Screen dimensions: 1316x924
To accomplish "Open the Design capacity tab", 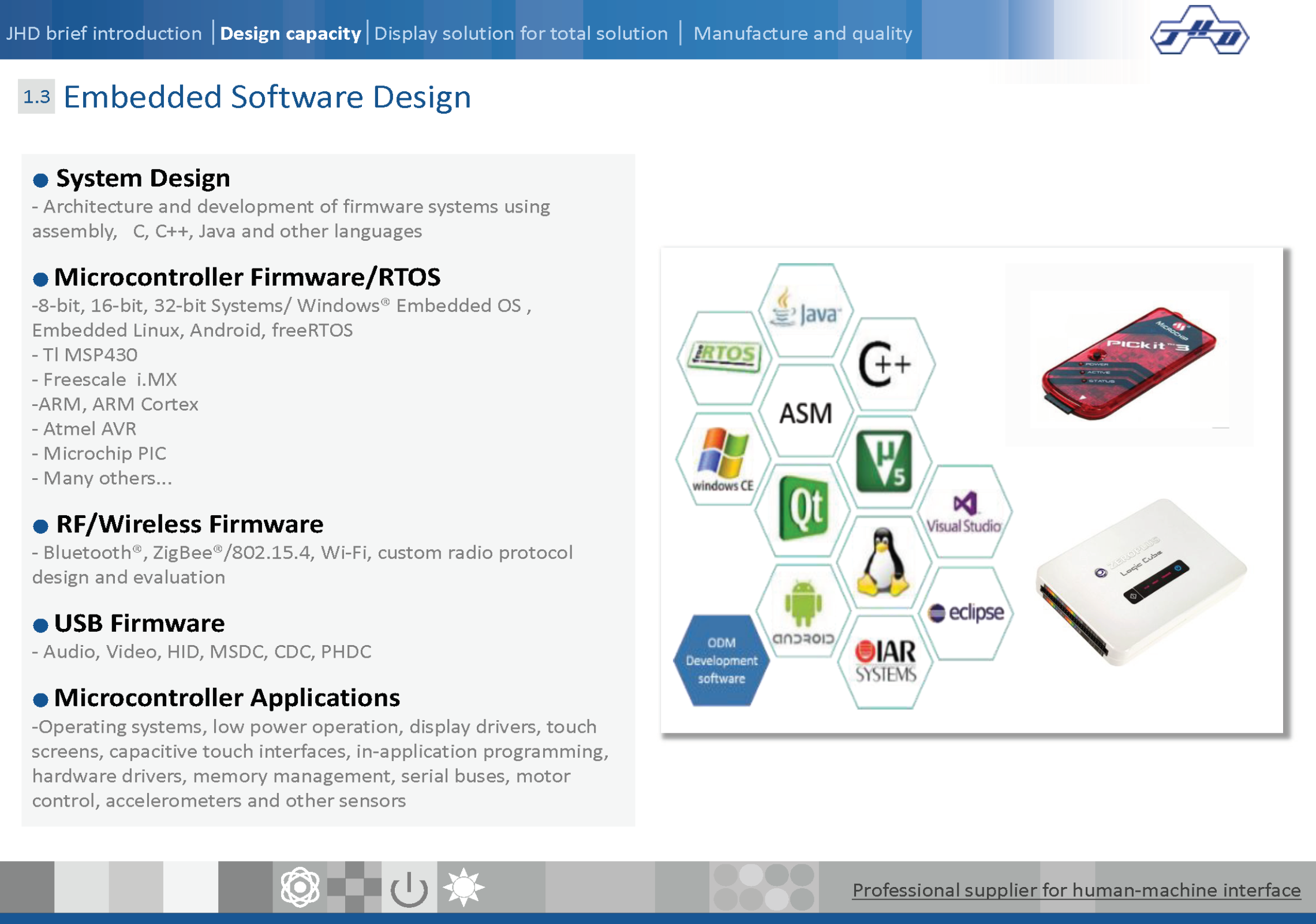I will 290,33.
